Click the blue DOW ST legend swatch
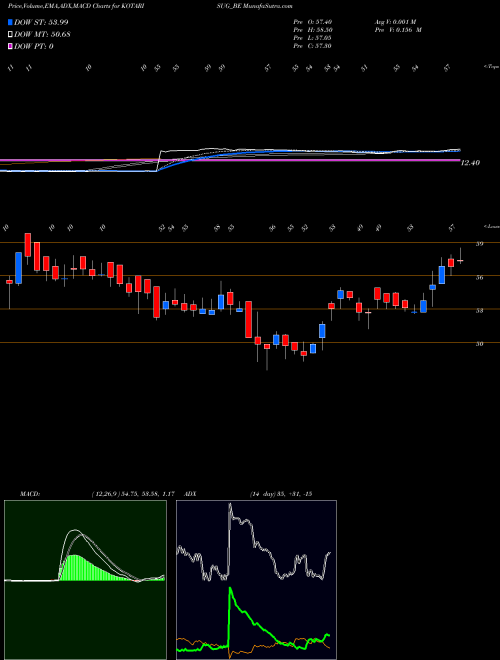The width and height of the screenshot is (500, 660). point(11,22)
